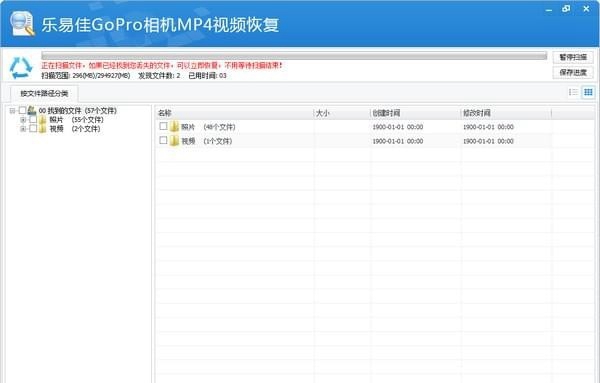This screenshot has width=600, height=383.
Task: Minimize the recovery window
Action: 549,9
